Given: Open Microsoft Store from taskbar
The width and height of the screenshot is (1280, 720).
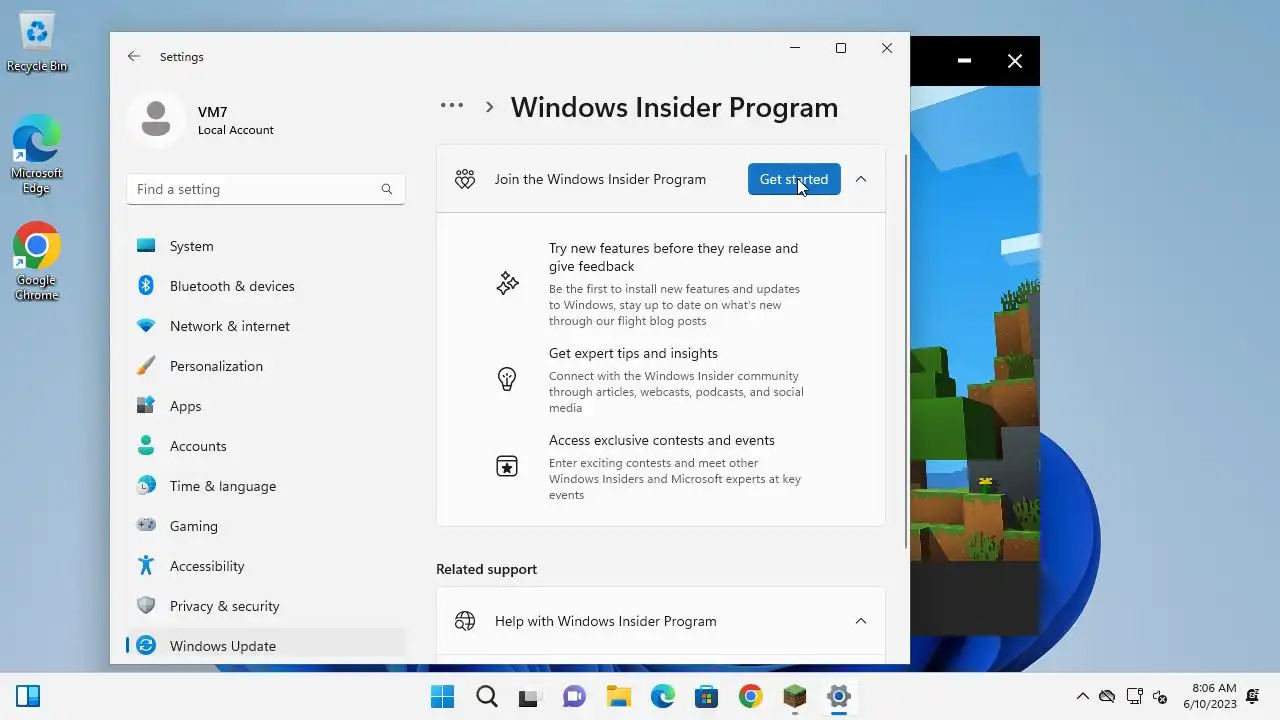Looking at the screenshot, I should tap(706, 696).
